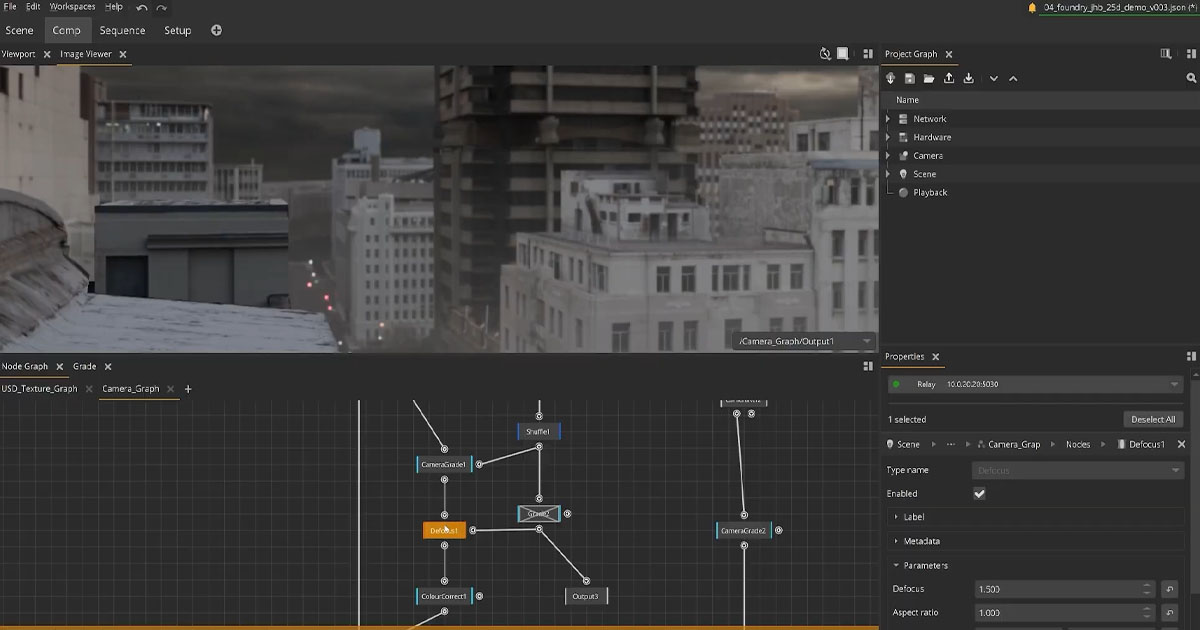Select the Viewport panel tab
This screenshot has height=630, width=1200.
click(18, 54)
